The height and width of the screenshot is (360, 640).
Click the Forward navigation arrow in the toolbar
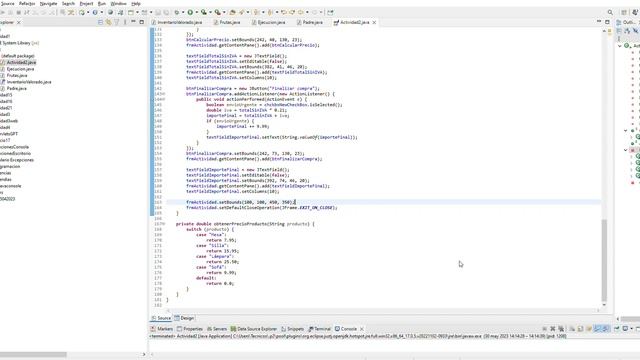(315, 12)
